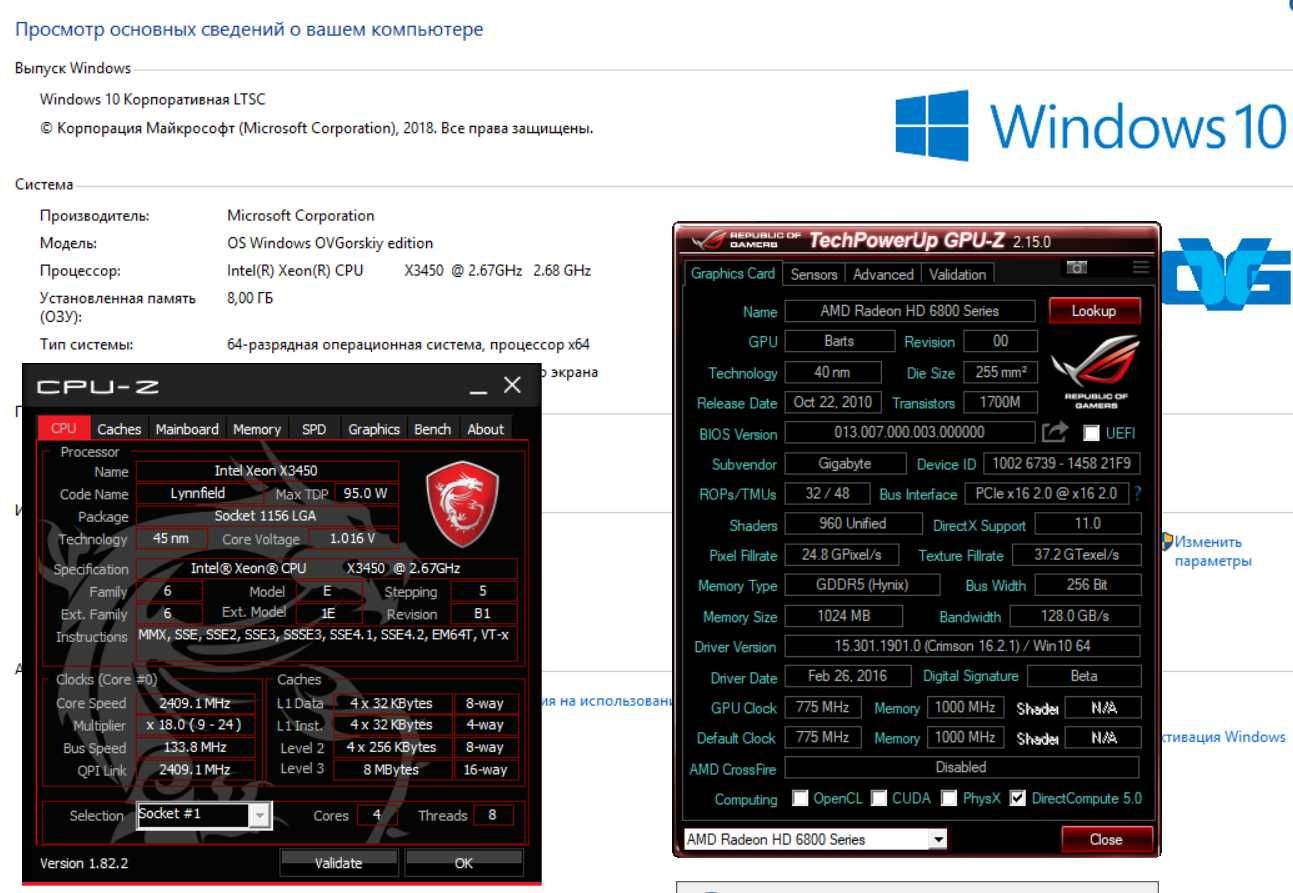Click the CPU-Z Validate button
Screen dimensions: 1293x893
point(339,862)
